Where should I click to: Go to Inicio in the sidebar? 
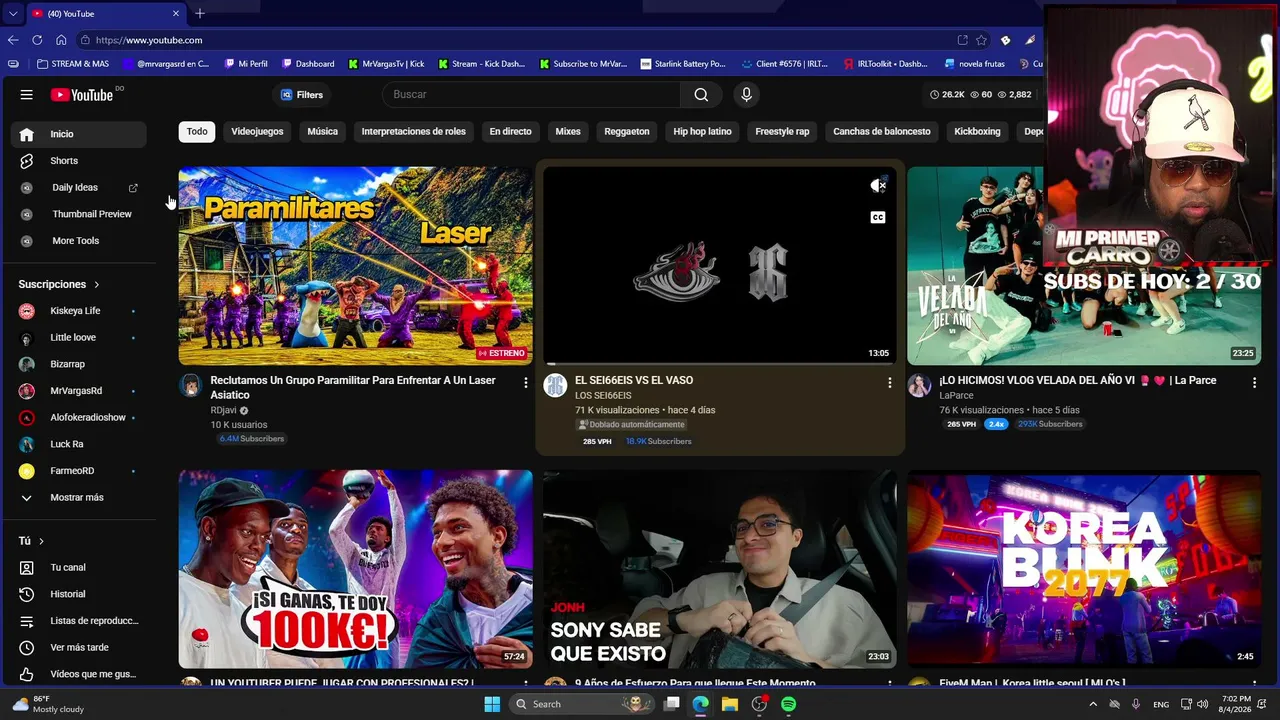tap(79, 134)
